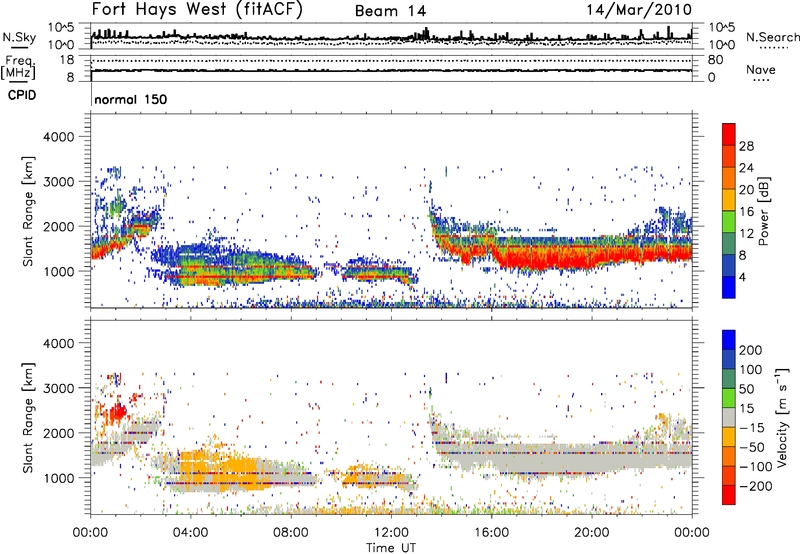800x554 pixels.
Task: Click the 'Slant Range [km]' label of velocity panel
Action: click(29, 417)
